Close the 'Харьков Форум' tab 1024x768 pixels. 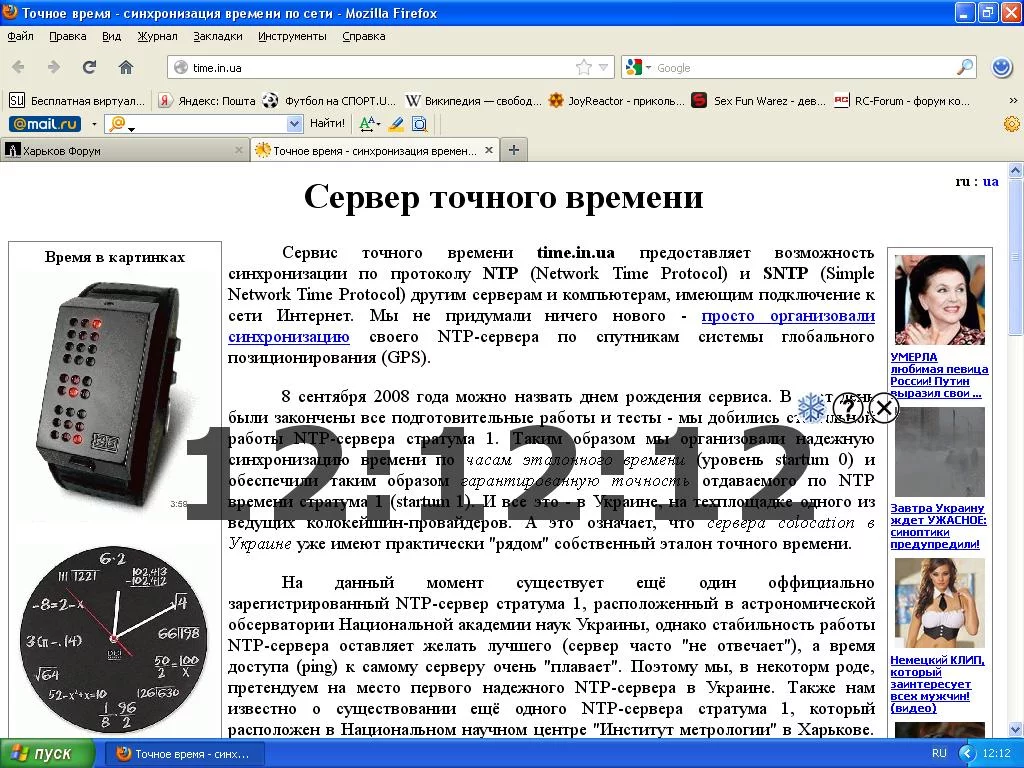[x=238, y=150]
